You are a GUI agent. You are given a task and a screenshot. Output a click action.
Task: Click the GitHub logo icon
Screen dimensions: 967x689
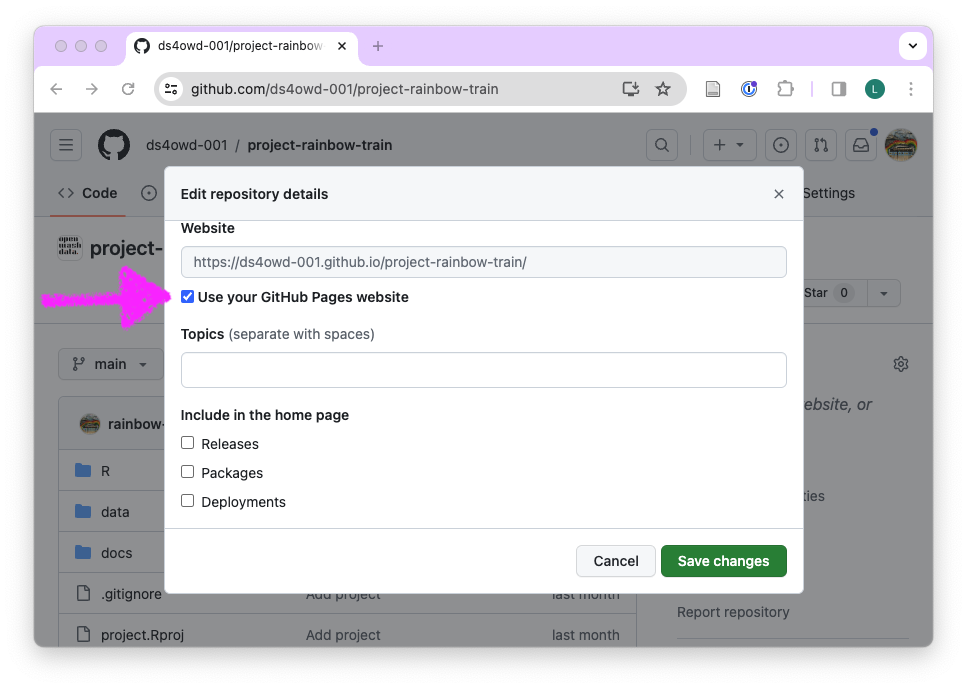114,145
